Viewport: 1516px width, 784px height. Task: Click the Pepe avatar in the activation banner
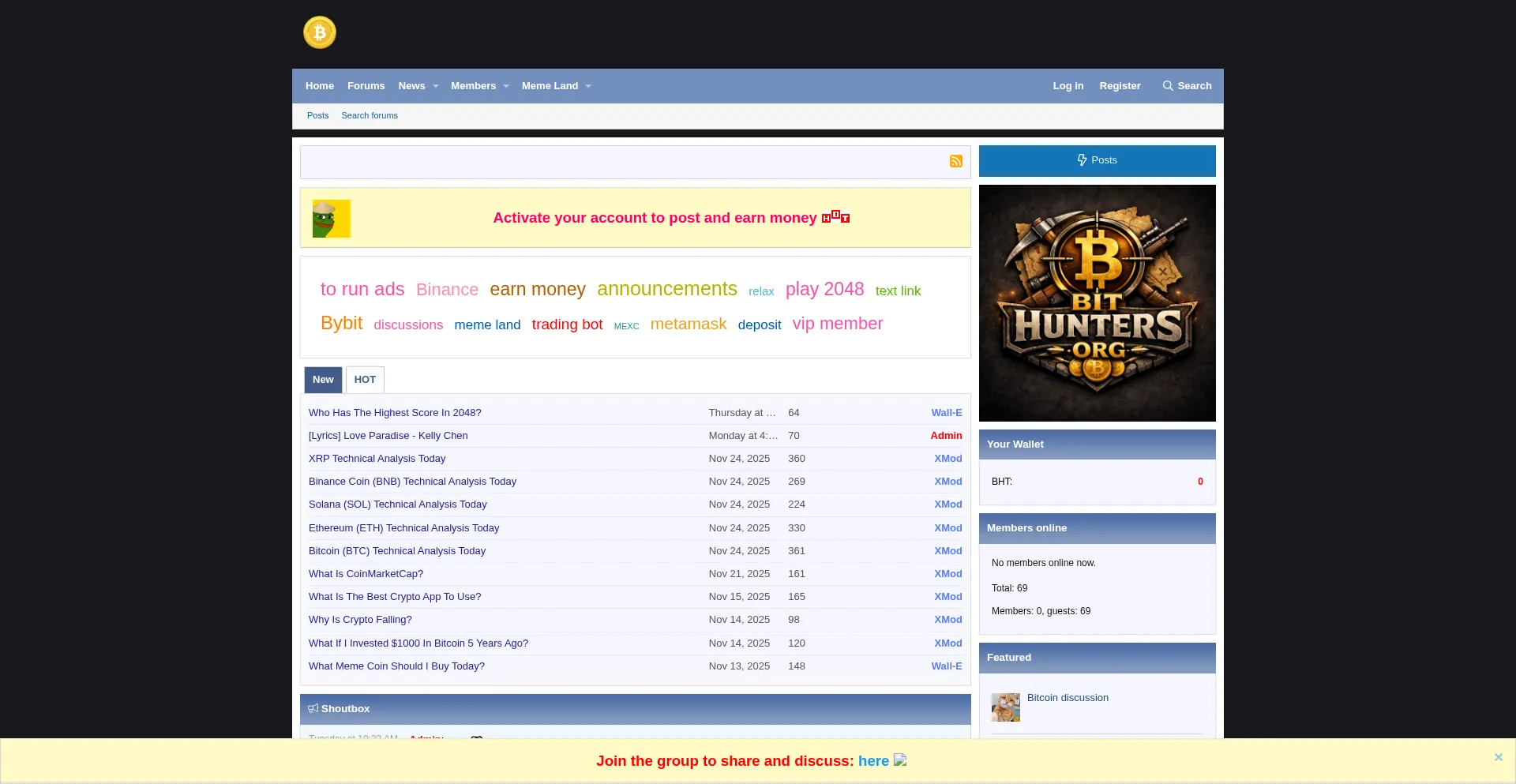[x=331, y=218]
